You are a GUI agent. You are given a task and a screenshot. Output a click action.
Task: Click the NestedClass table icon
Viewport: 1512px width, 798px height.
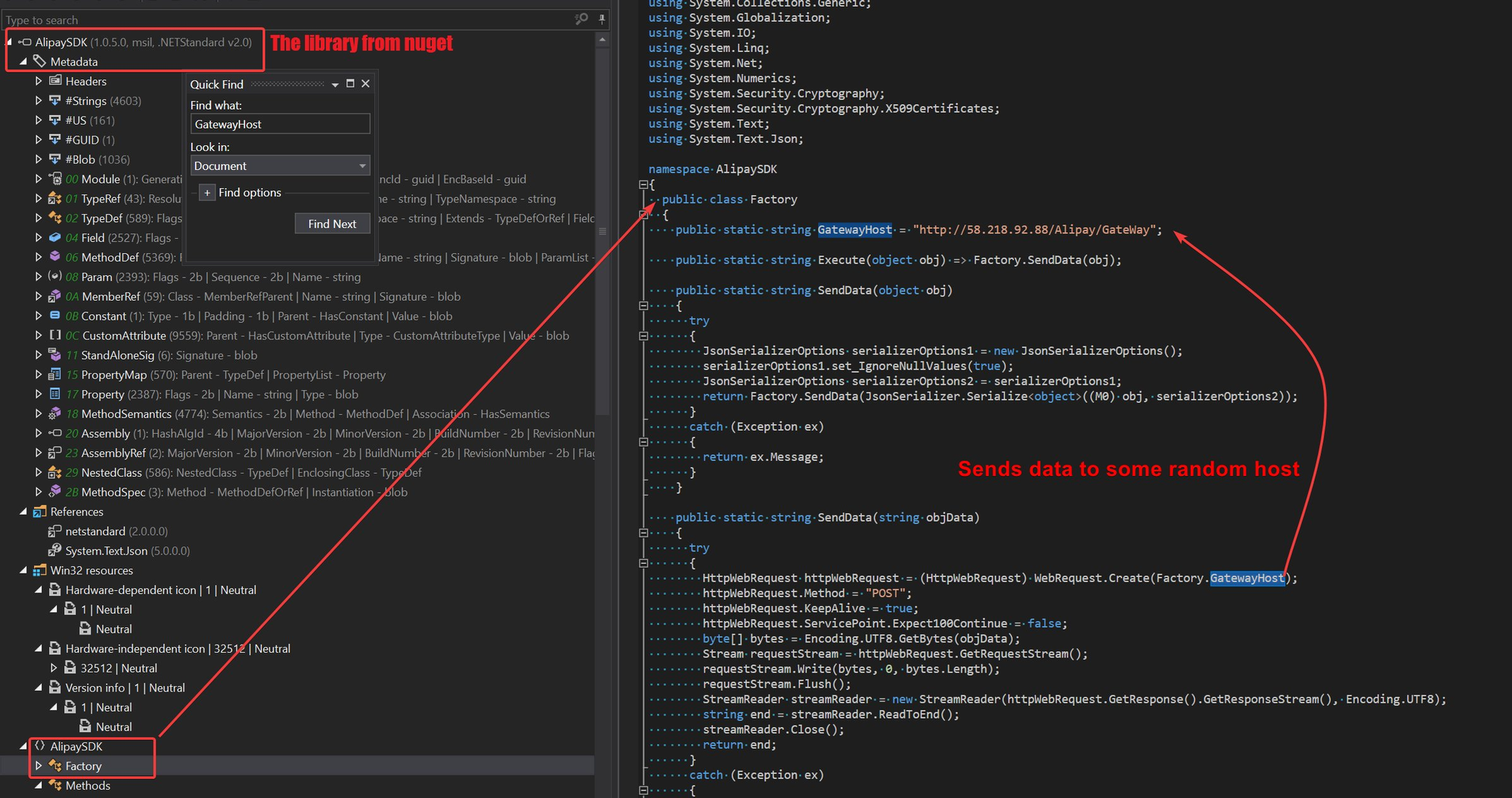(x=55, y=472)
